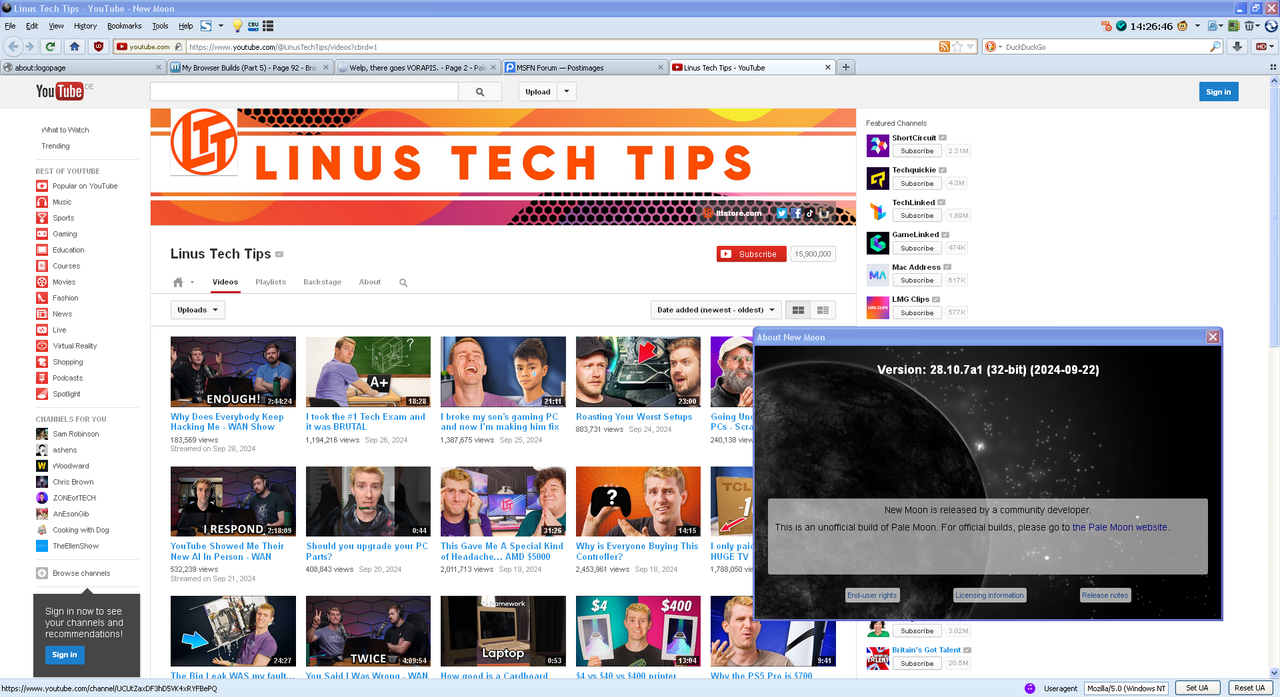Screen dimensions: 1280x697
Task: Expand the arrow next to Upload button
Action: click(566, 91)
